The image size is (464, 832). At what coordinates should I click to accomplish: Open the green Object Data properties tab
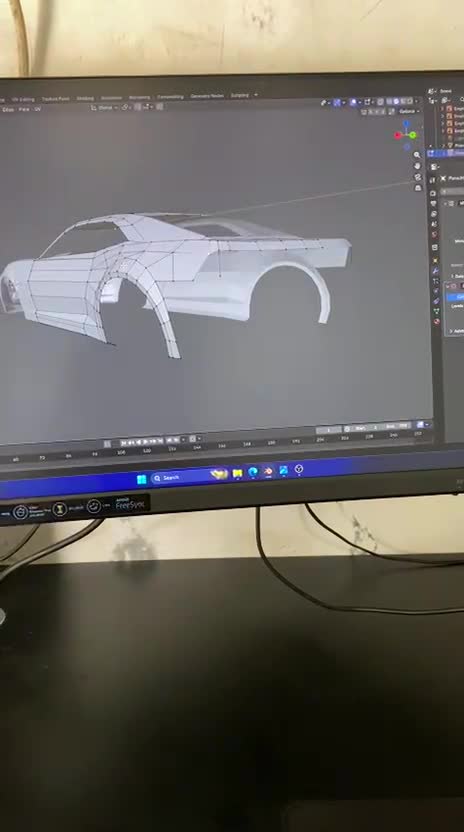coord(437,311)
